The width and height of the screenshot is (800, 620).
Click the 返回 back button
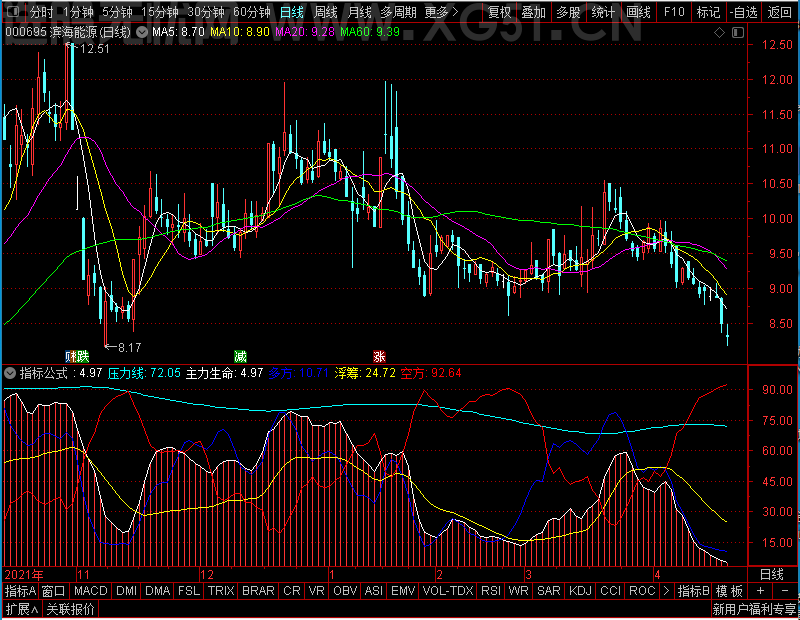coord(780,12)
